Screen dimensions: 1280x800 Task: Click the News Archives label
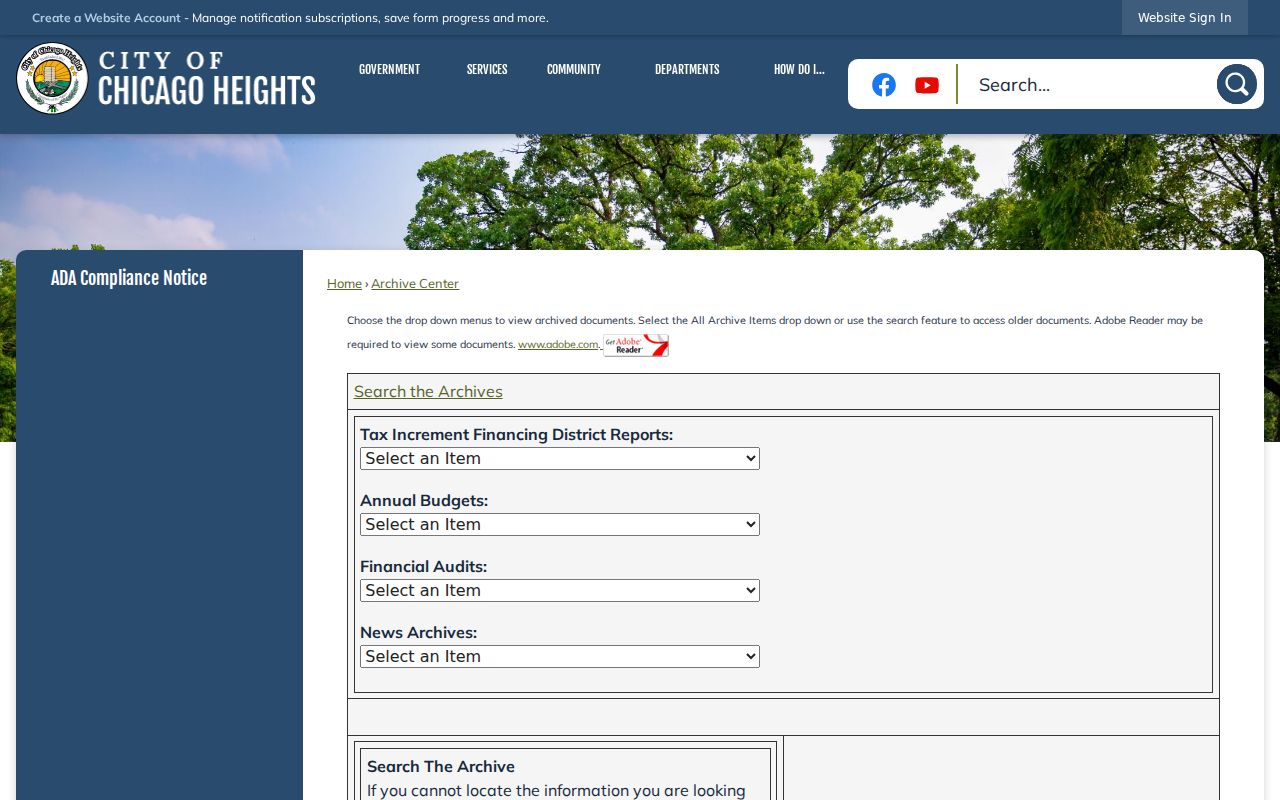click(419, 633)
